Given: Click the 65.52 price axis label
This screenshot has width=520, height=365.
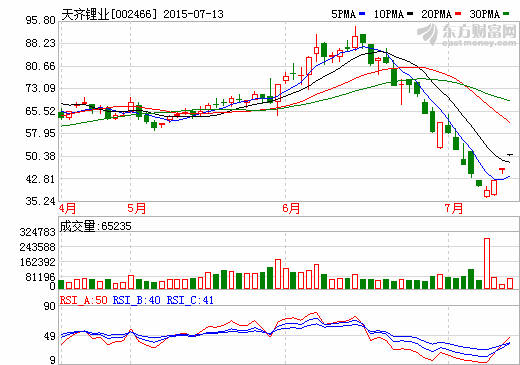Looking at the screenshot, I should [41, 111].
